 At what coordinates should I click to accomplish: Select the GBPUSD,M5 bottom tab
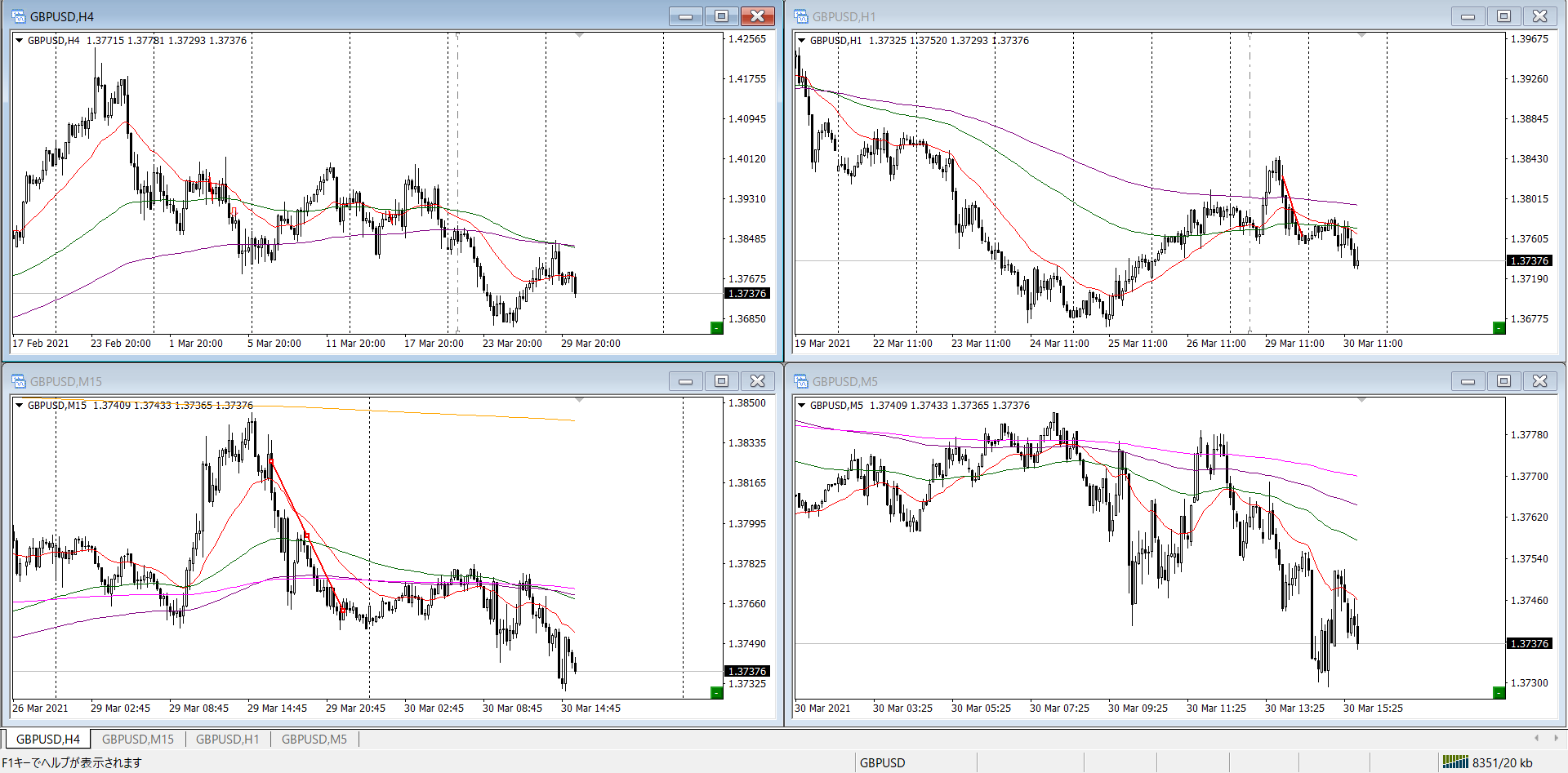[314, 740]
